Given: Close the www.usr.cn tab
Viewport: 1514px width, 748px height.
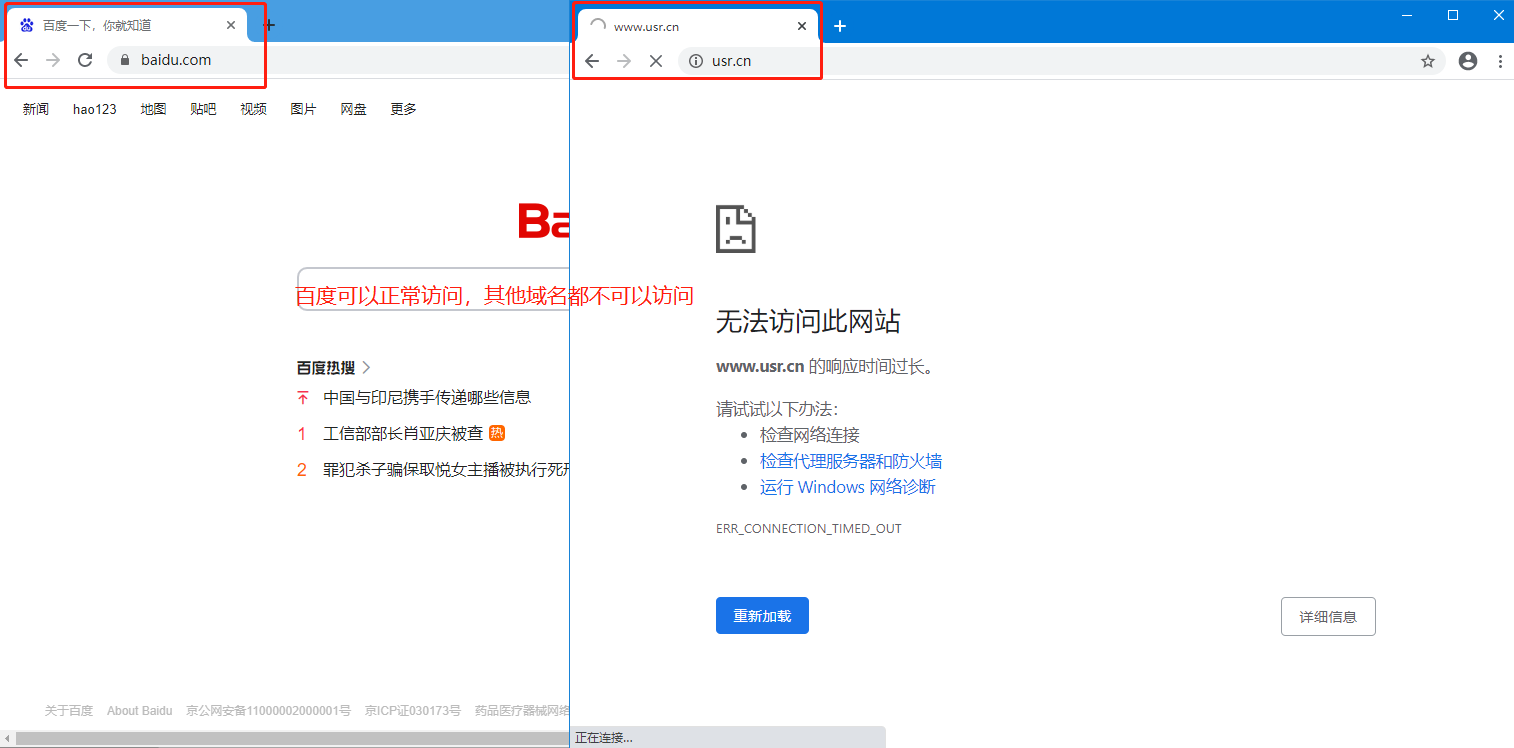Looking at the screenshot, I should click(x=802, y=26).
